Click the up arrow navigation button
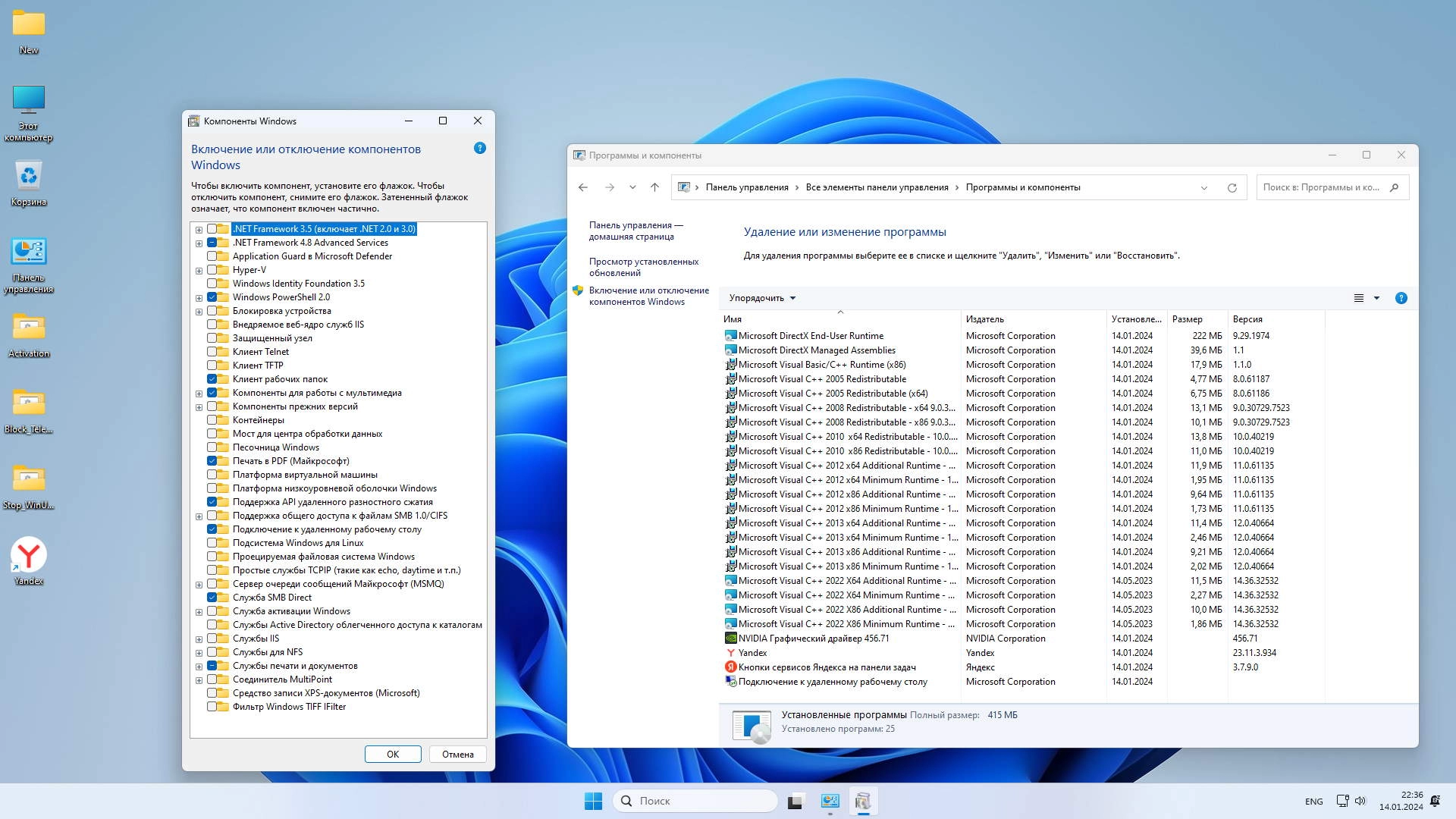The width and height of the screenshot is (1456, 819). click(654, 187)
